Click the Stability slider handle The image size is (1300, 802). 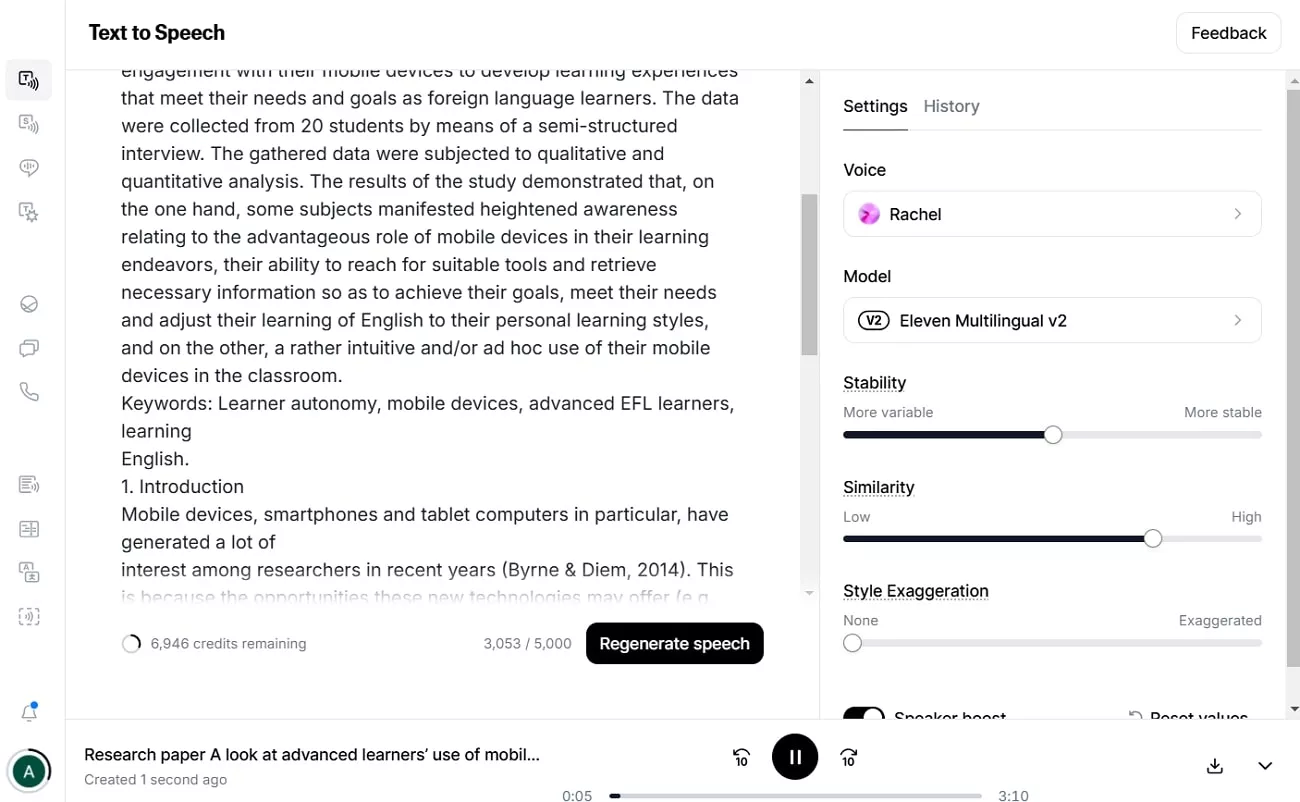[1052, 434]
